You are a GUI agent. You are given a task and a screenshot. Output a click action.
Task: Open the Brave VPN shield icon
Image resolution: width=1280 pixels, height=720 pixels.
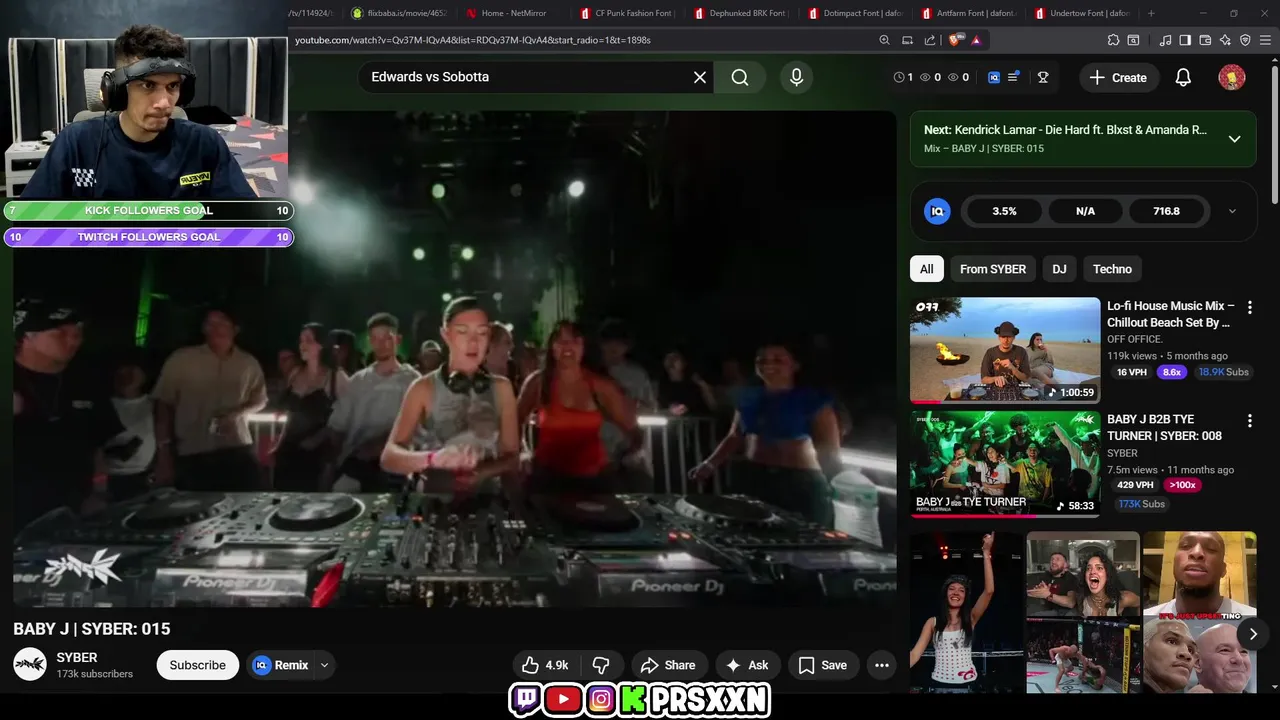tap(1245, 40)
